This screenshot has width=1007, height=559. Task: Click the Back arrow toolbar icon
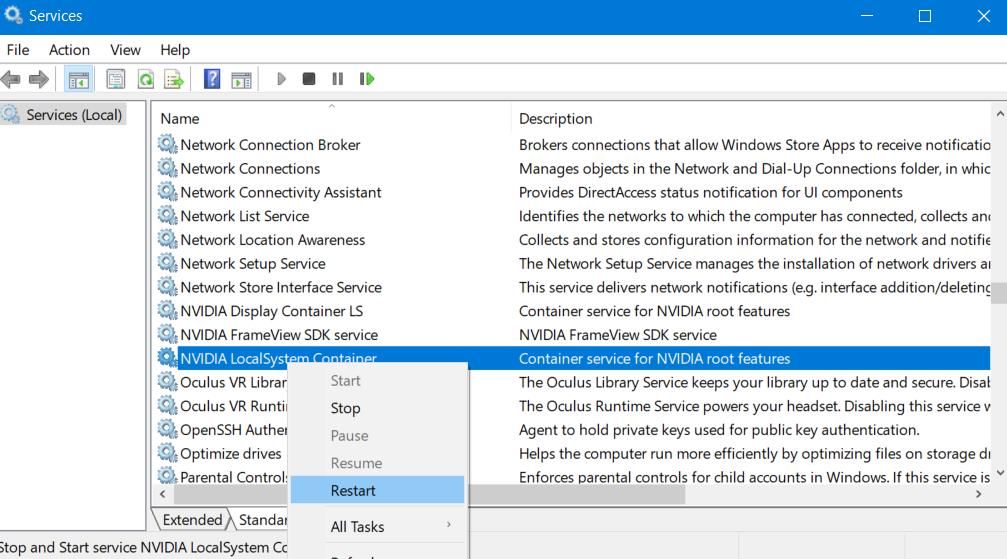point(11,79)
